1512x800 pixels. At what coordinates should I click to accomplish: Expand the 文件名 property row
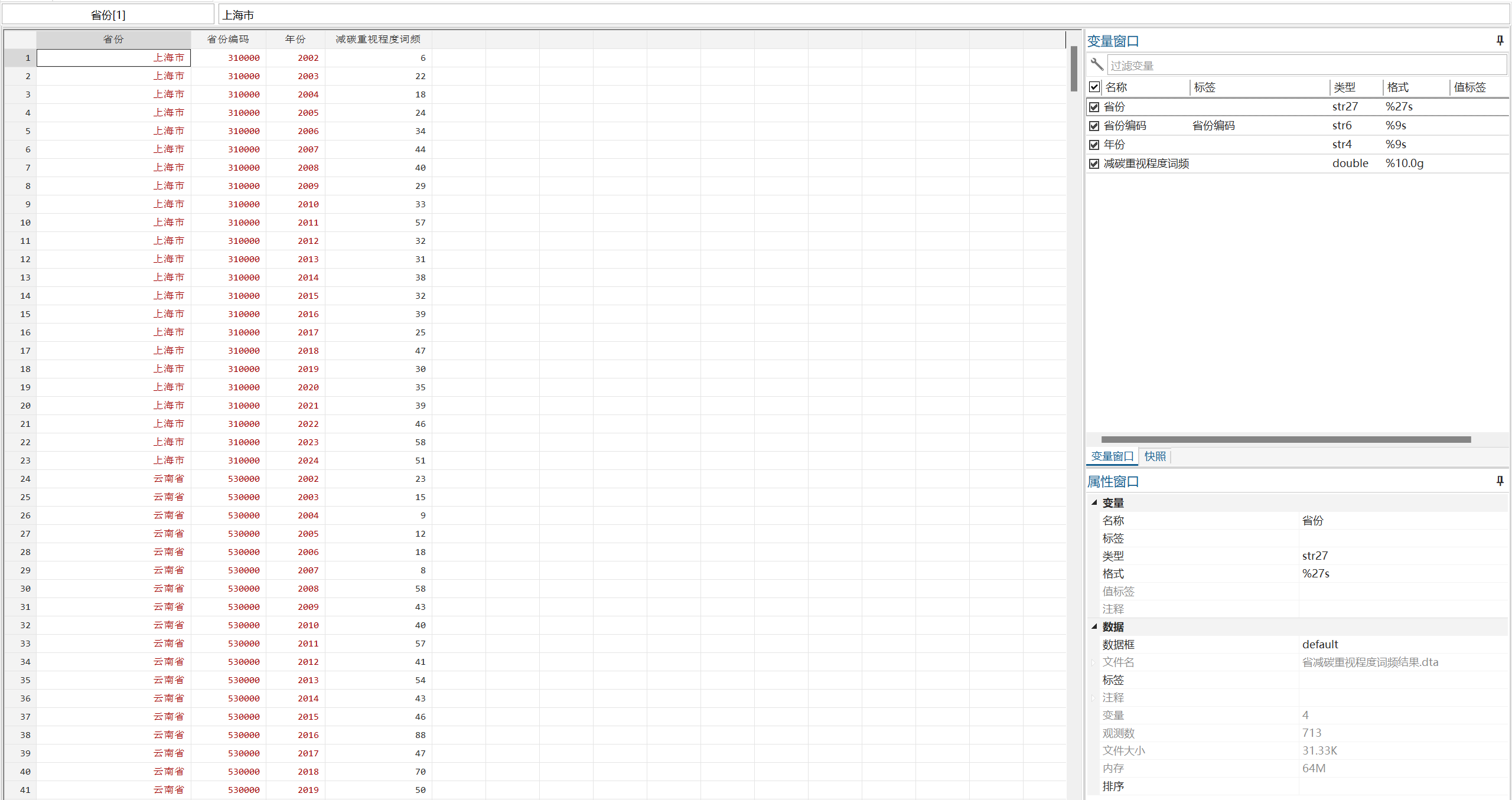(1093, 662)
